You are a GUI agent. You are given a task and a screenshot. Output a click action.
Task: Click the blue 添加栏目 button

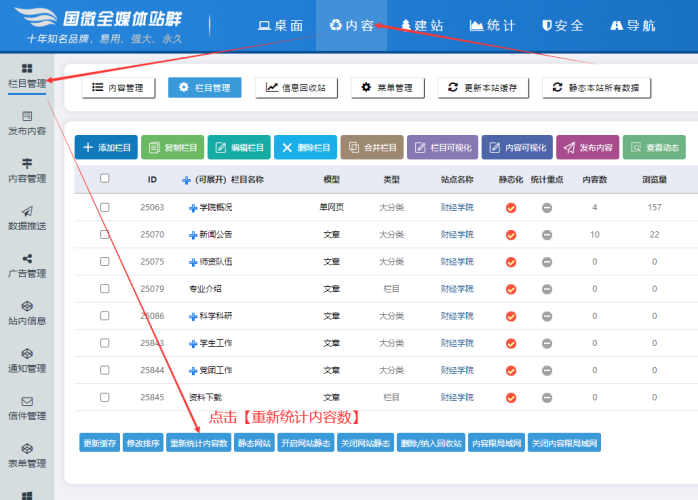(106, 147)
